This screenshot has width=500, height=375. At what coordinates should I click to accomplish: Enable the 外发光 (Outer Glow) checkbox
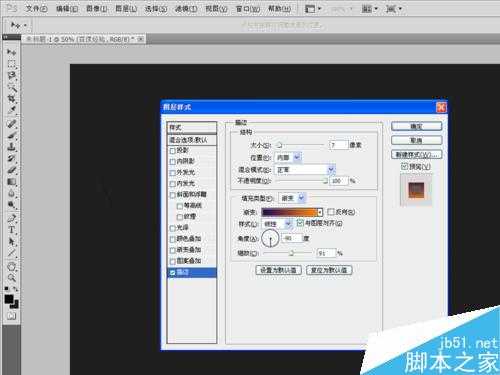(x=173, y=173)
